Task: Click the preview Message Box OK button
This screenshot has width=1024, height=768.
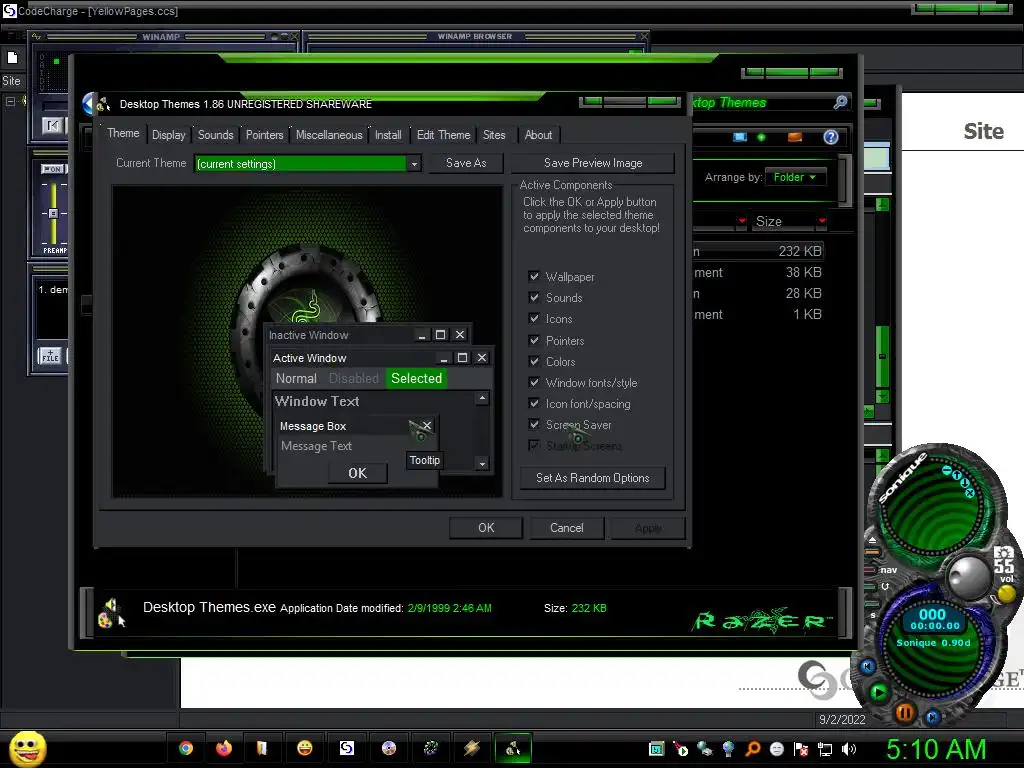Action: 357,473
